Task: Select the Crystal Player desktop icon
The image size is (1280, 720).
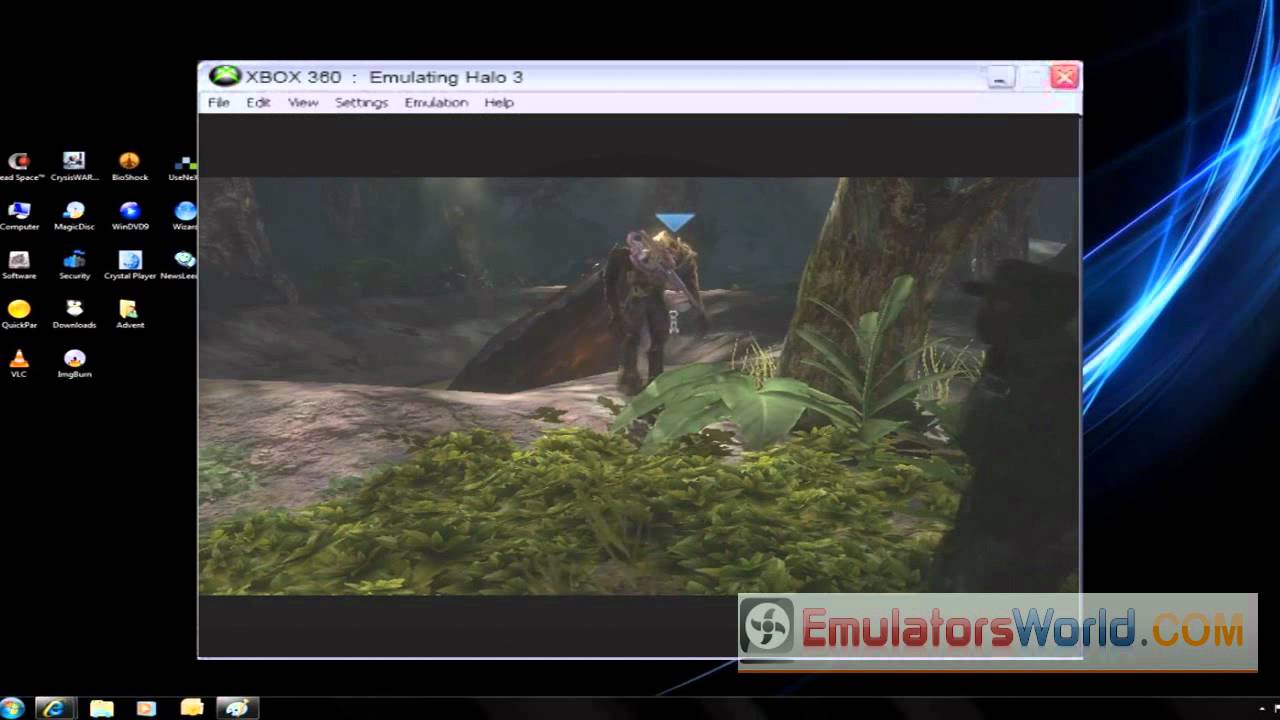Action: pos(130,264)
